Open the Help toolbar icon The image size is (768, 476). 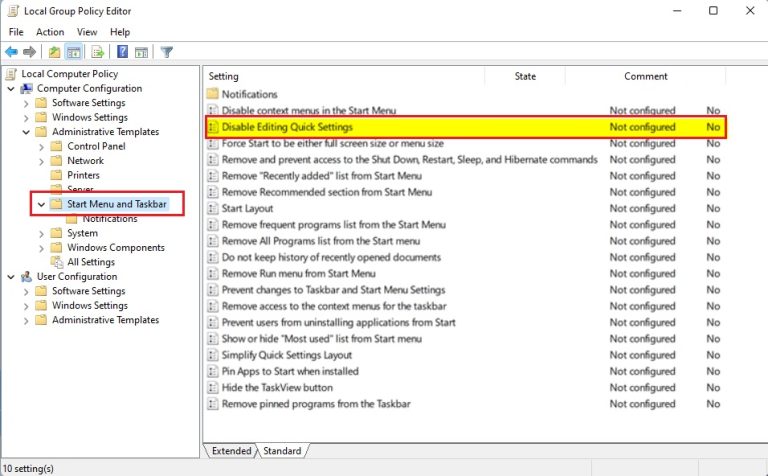click(x=122, y=51)
